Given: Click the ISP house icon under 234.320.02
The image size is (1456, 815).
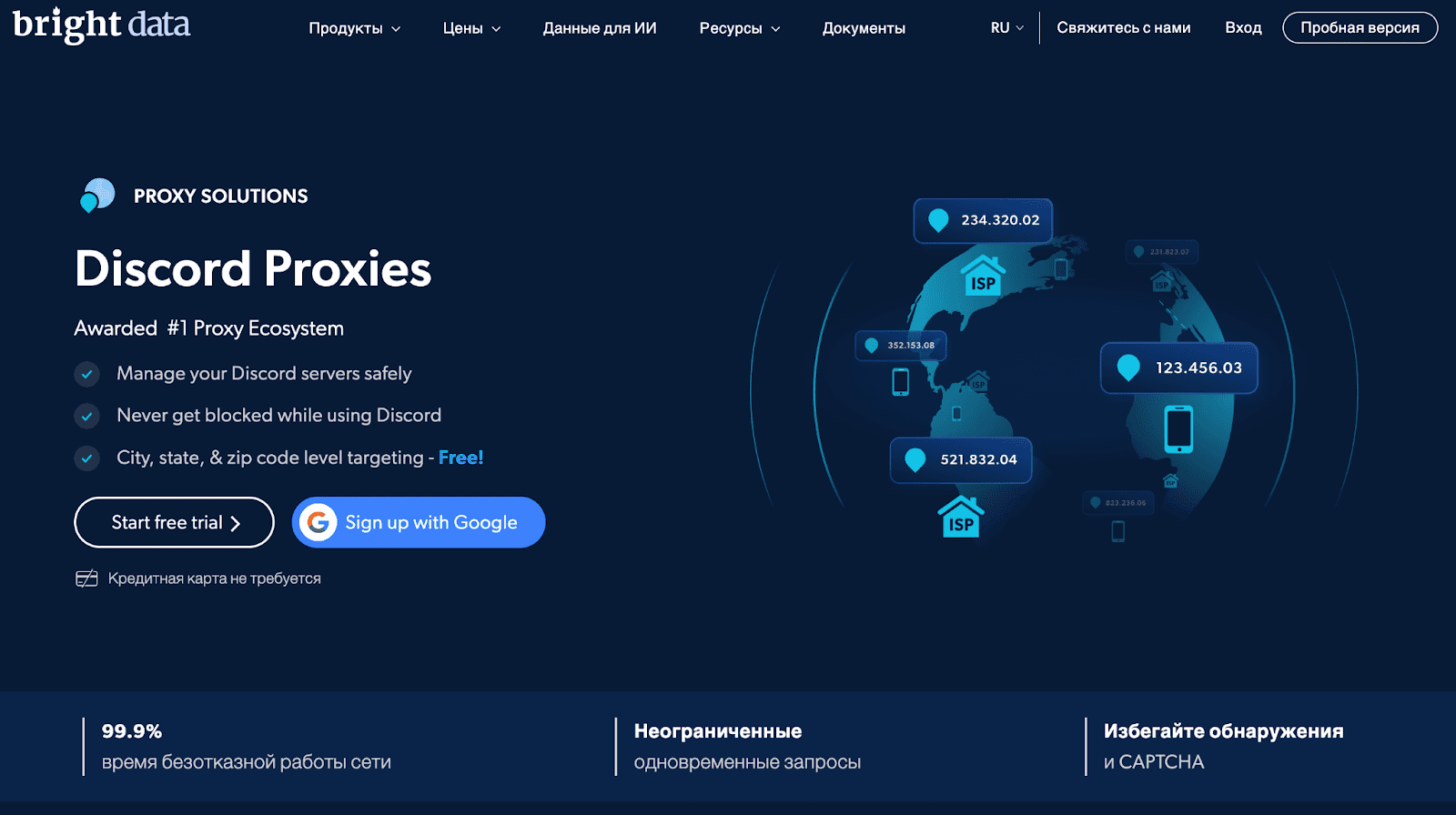Looking at the screenshot, I should [x=983, y=276].
